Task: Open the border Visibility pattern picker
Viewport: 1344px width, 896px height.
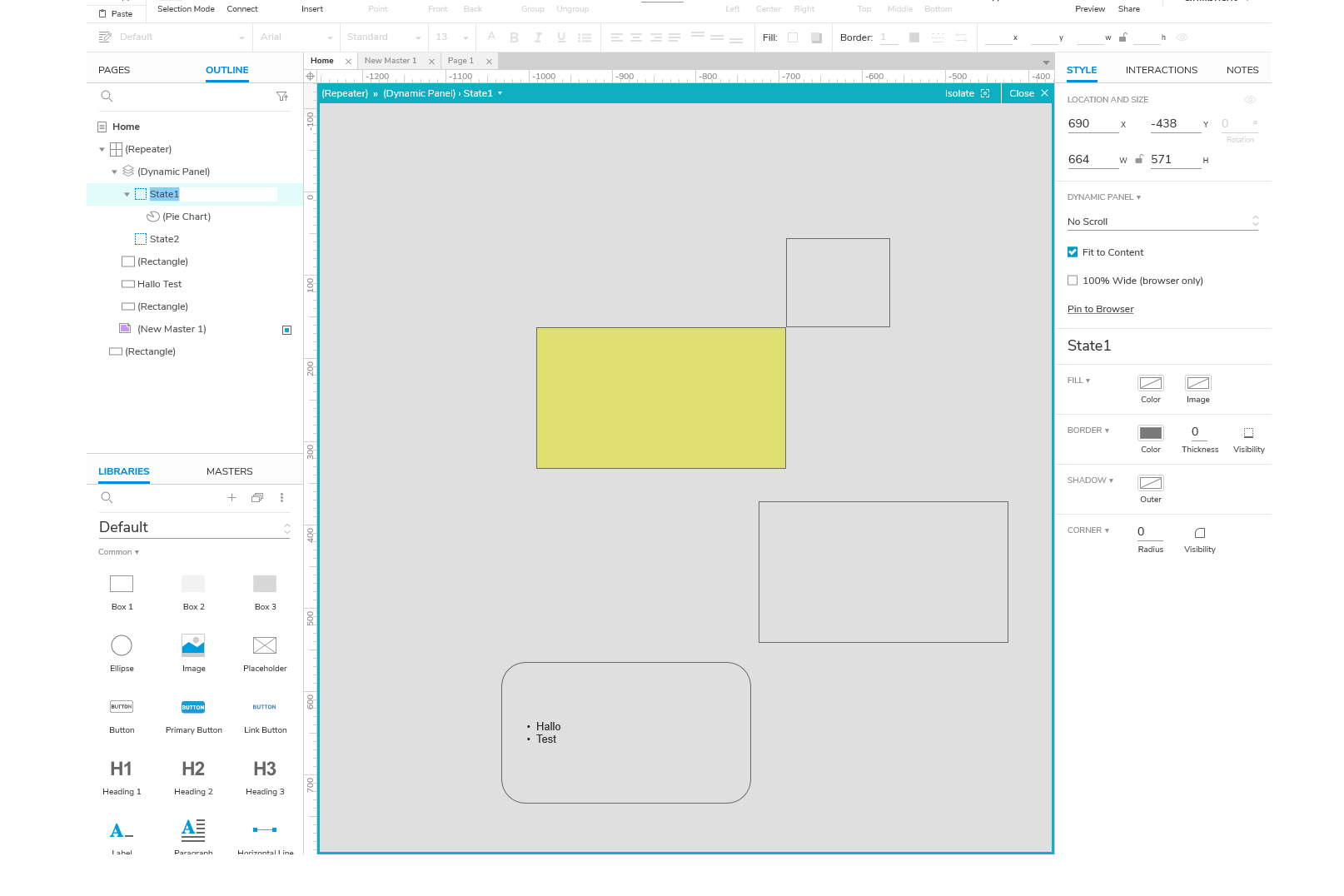Action: point(1248,433)
